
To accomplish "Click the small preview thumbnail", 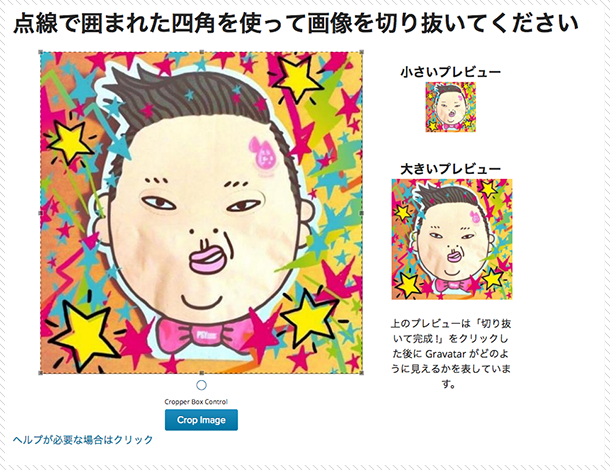I will (x=450, y=107).
